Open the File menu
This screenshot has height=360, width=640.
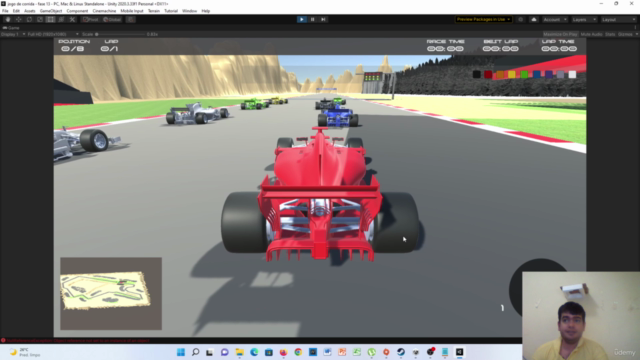pos(5,11)
